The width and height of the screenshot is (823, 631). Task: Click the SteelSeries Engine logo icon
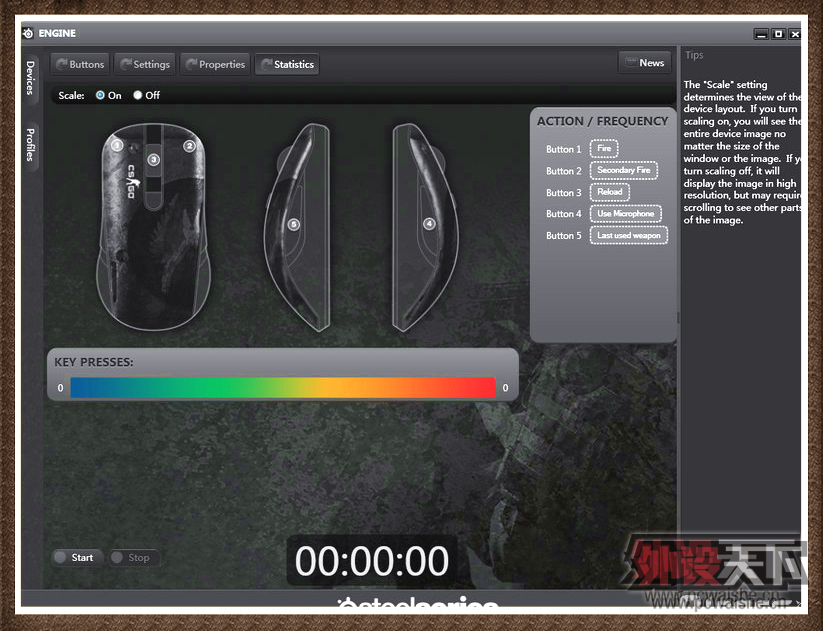(x=28, y=33)
